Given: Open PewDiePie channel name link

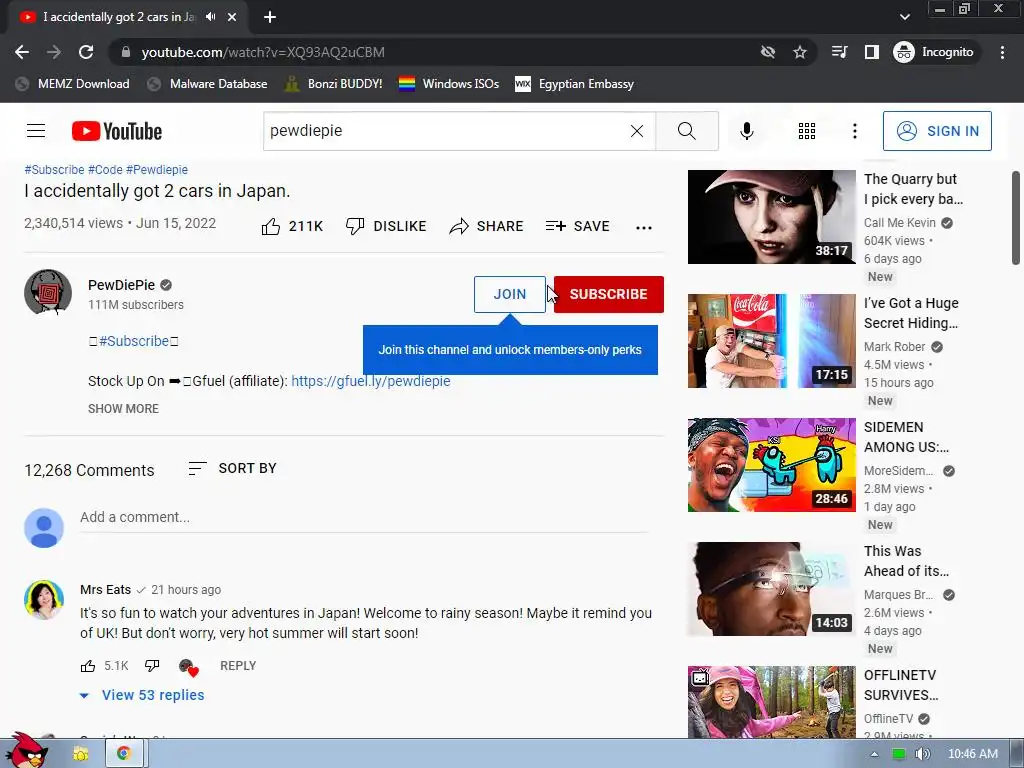Looking at the screenshot, I should tap(121, 285).
